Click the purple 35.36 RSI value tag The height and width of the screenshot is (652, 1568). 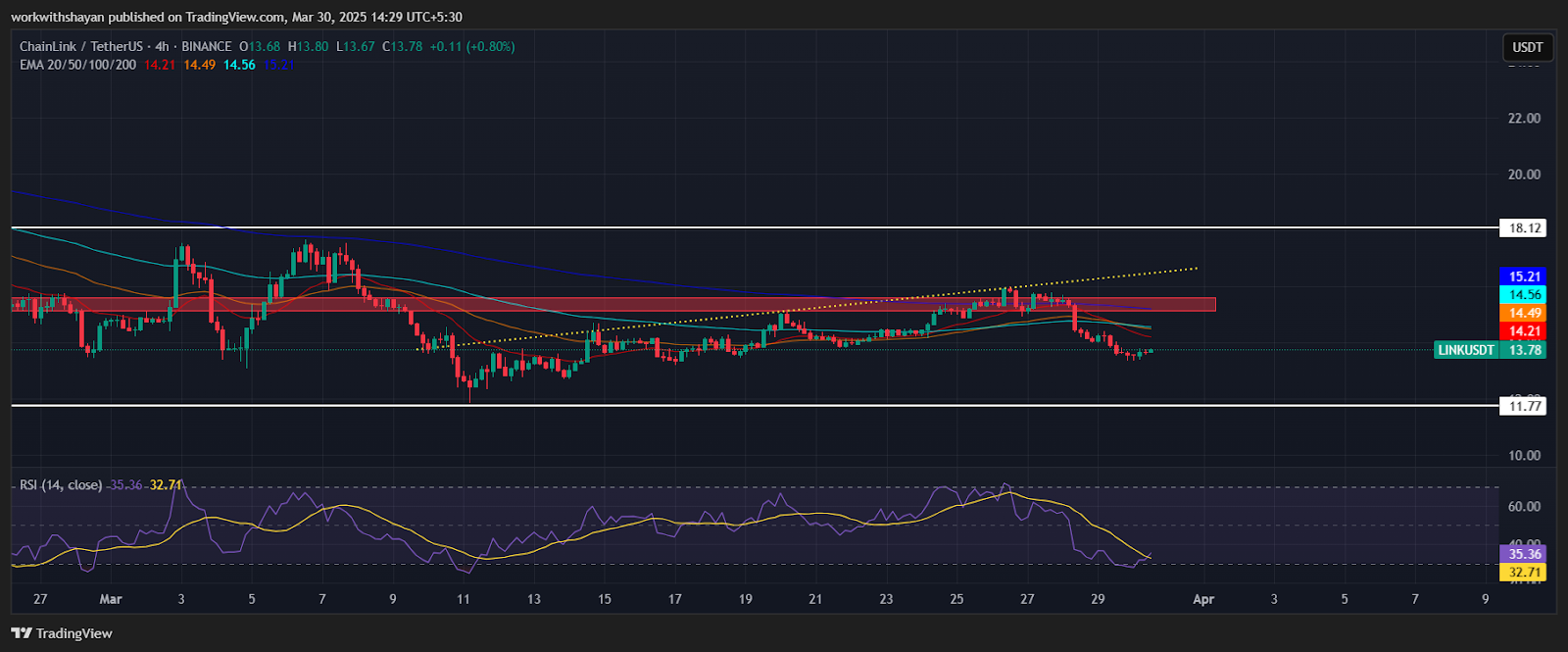[x=1524, y=554]
